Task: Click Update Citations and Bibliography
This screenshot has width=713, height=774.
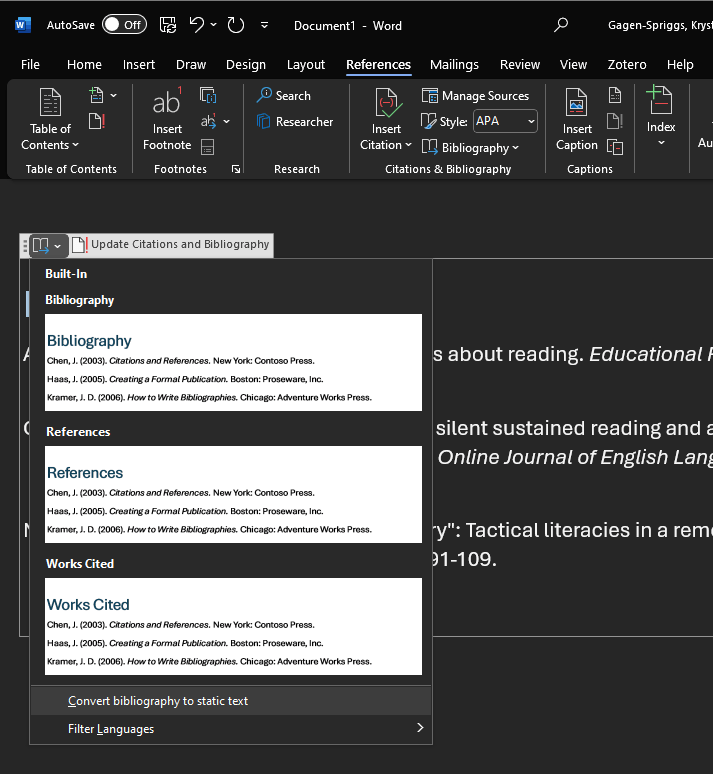Action: [x=171, y=245]
